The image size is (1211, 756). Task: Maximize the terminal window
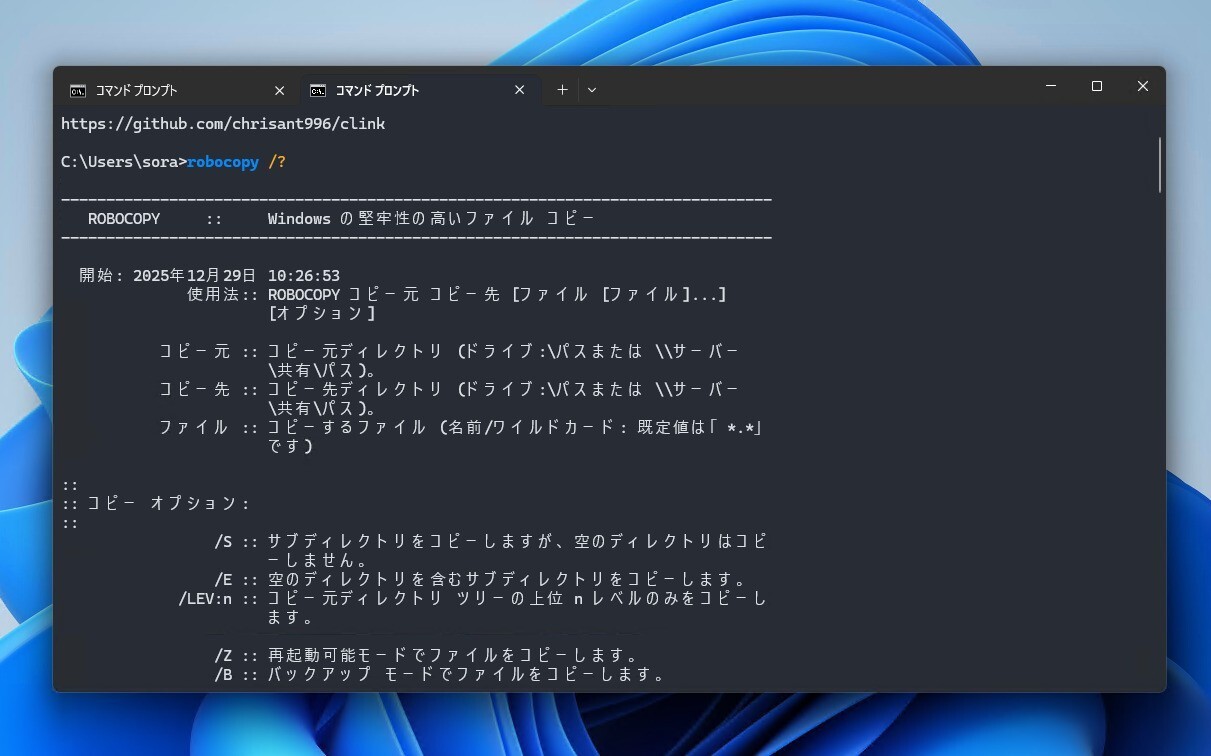tap(1097, 87)
